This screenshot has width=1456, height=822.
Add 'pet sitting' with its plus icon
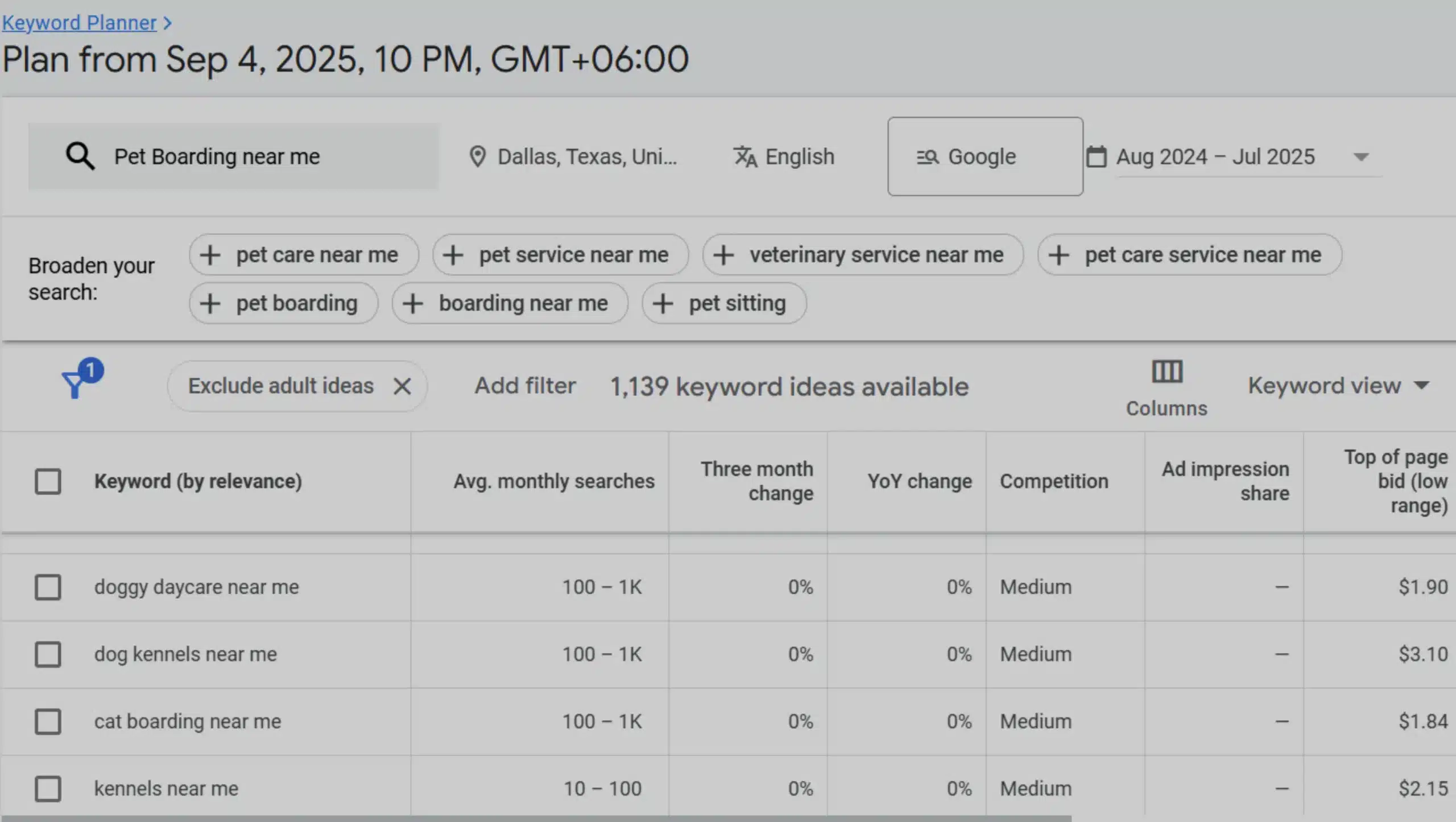pos(663,303)
